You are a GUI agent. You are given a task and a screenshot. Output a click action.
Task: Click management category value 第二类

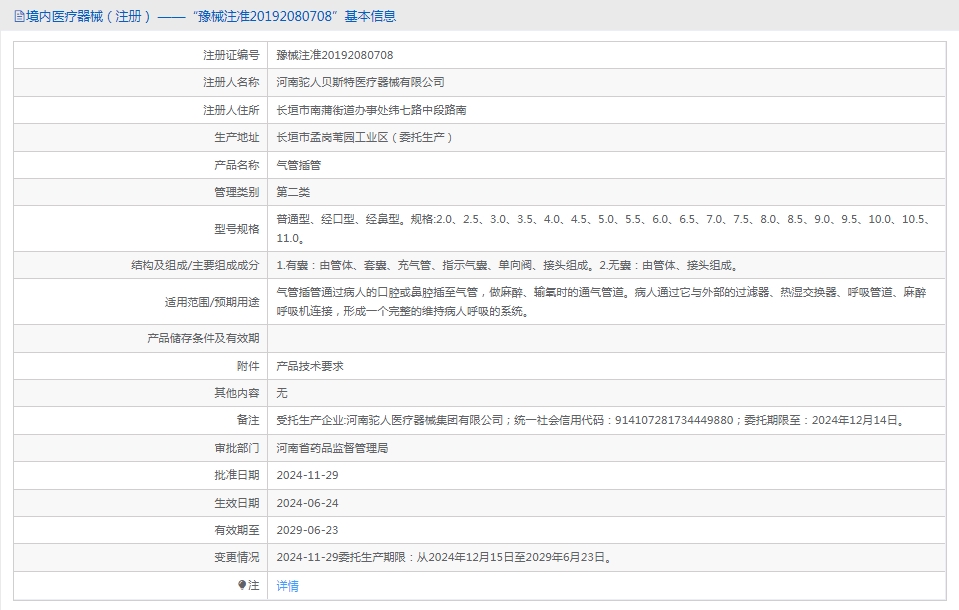[x=293, y=192]
